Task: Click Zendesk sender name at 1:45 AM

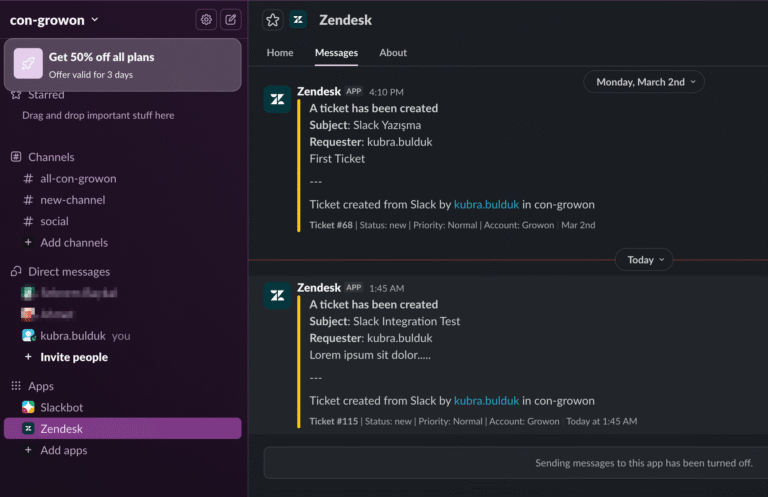Action: click(x=319, y=288)
